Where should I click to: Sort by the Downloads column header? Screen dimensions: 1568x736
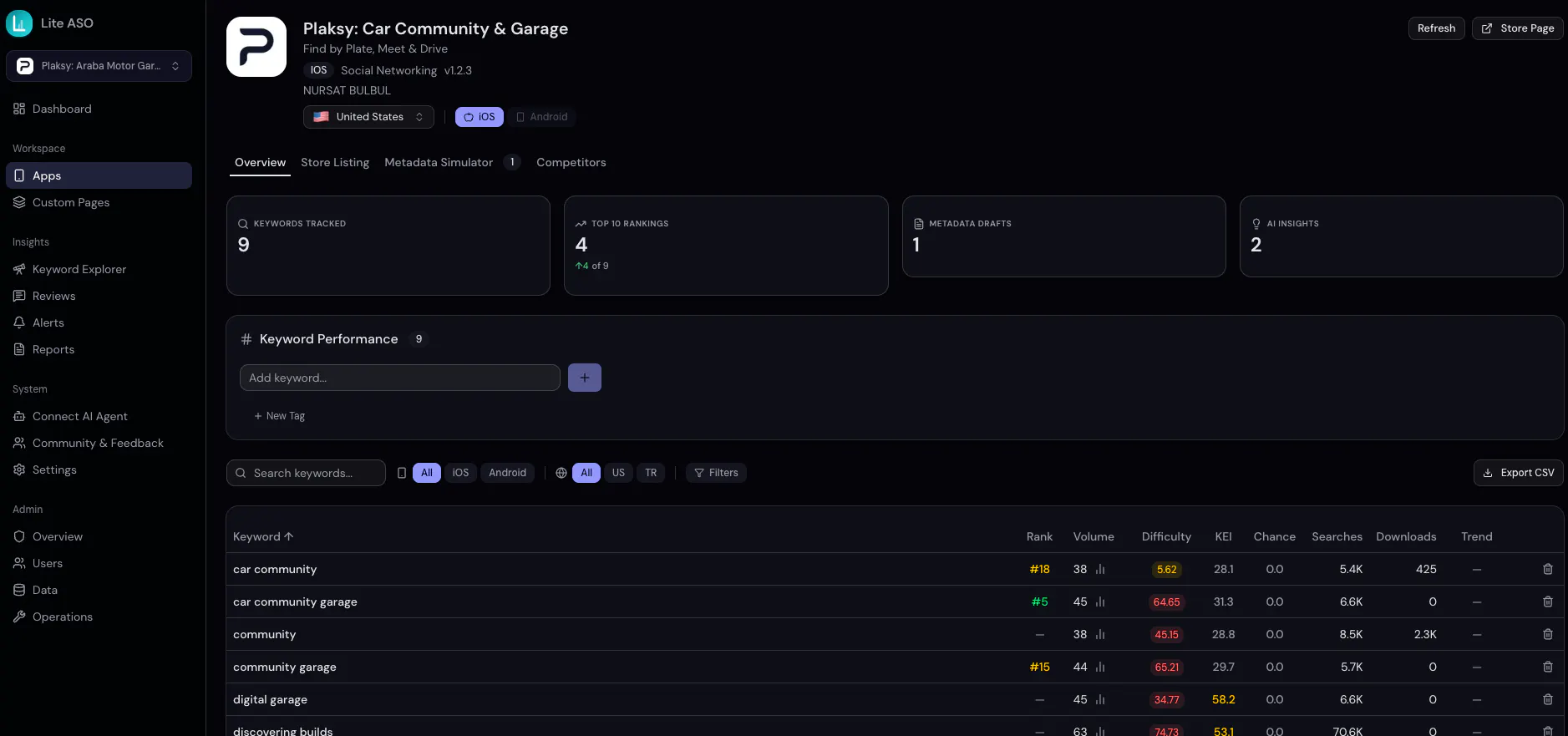tap(1406, 536)
